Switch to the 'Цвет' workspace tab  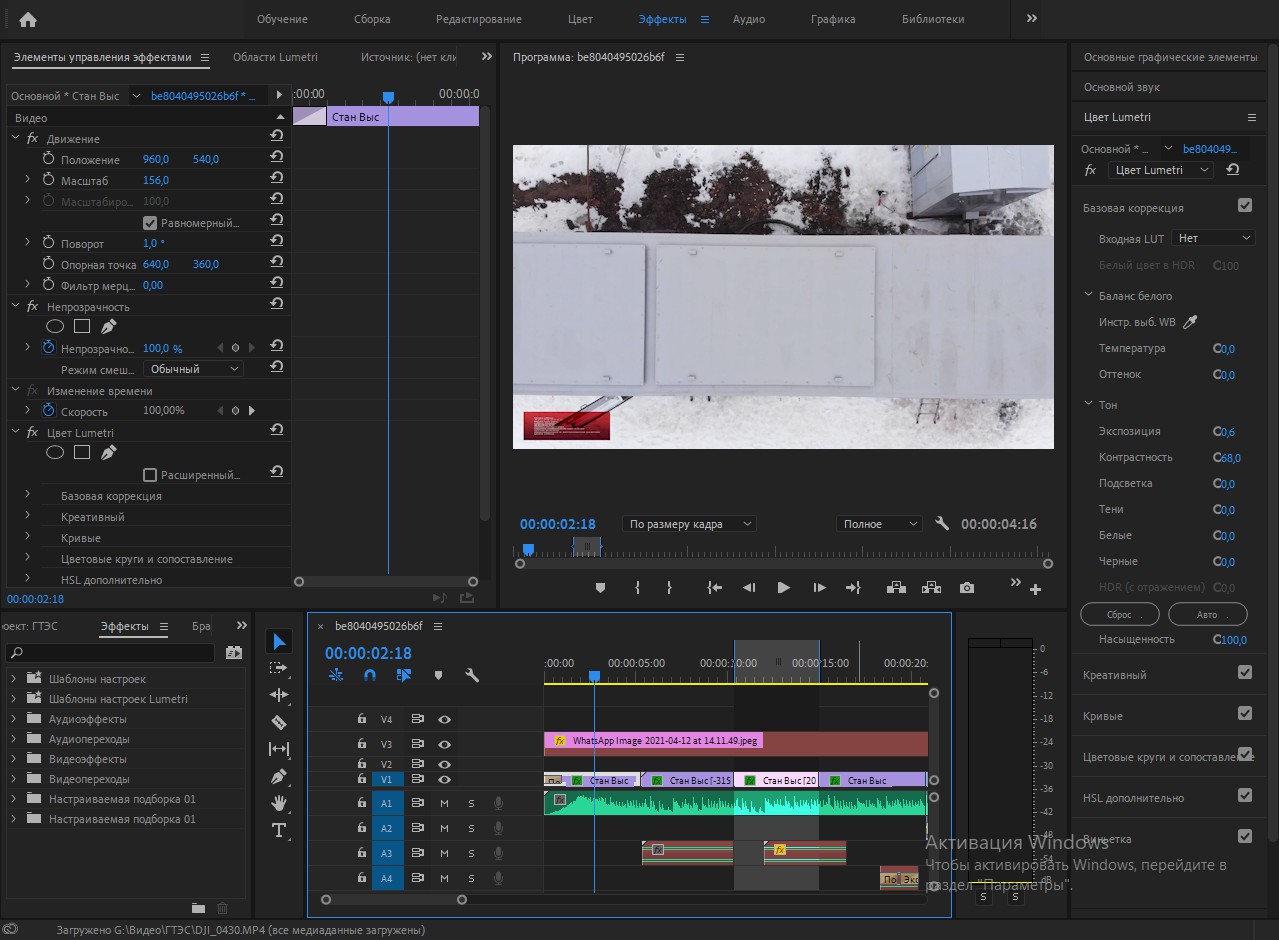[x=580, y=19]
